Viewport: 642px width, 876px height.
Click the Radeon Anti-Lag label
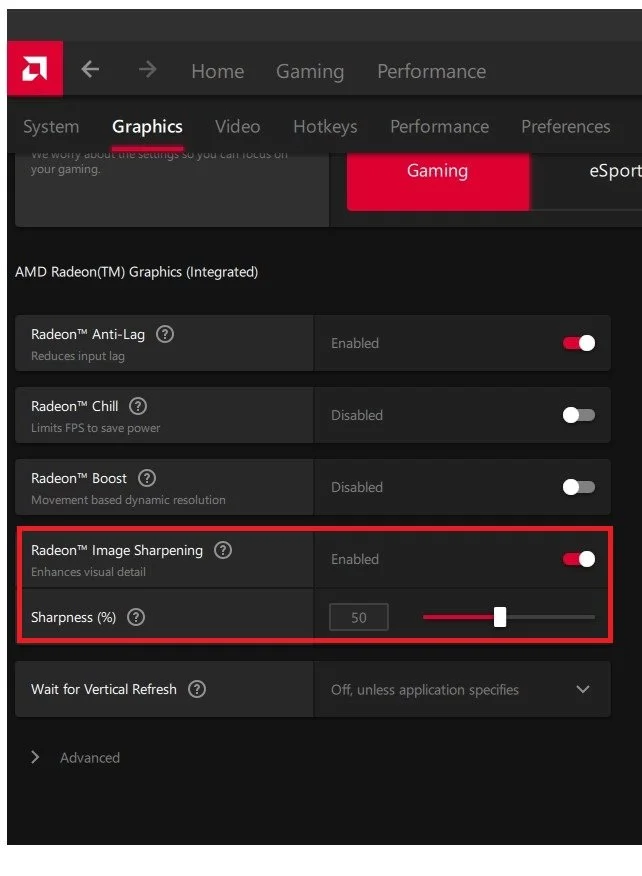(88, 334)
